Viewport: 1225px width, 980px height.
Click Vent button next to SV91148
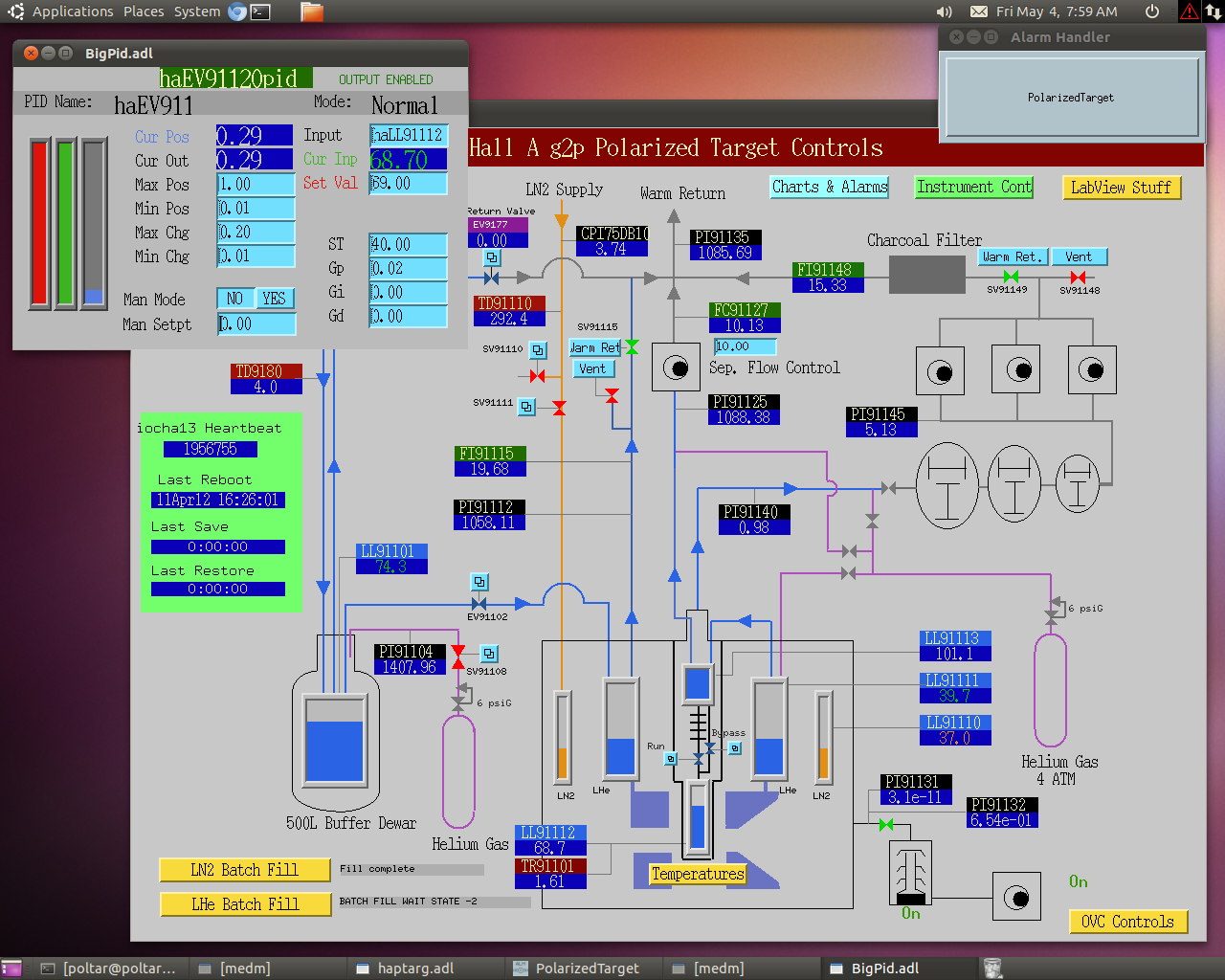click(x=1079, y=256)
